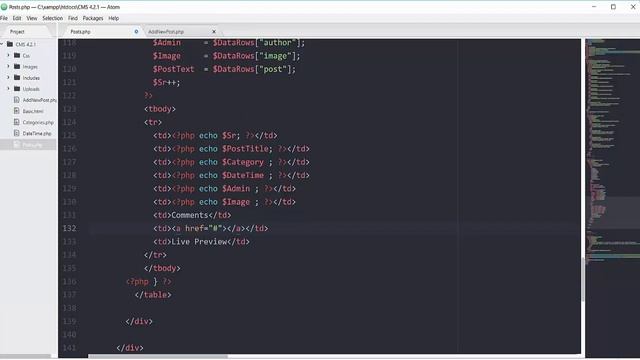Click the DateTime.php file icon
640x360 pixels.
(x=17, y=133)
